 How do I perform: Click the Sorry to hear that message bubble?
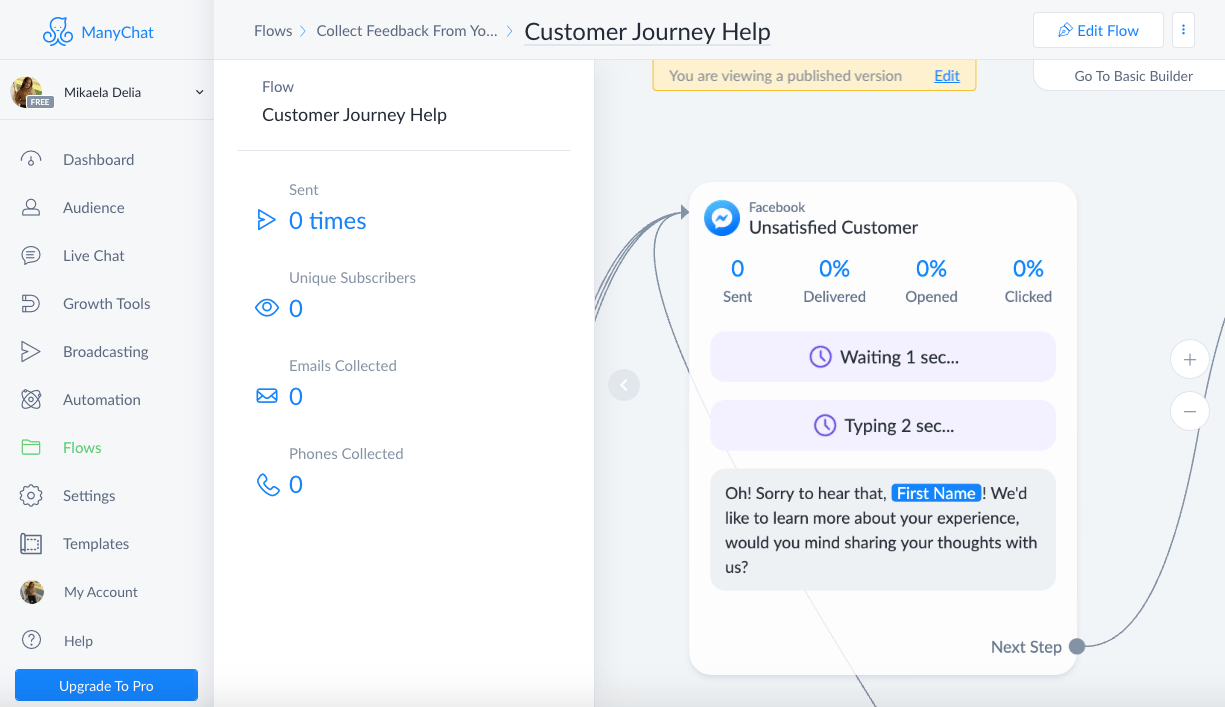tap(883, 530)
